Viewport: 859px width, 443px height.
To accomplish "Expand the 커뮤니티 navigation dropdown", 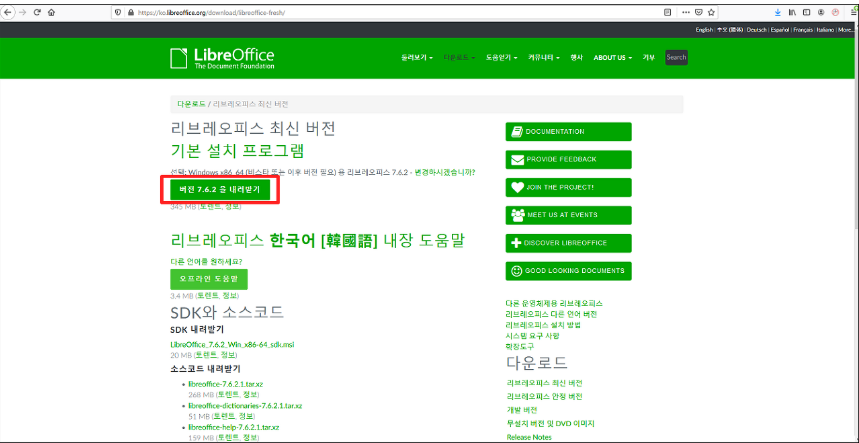I will pyautogui.click(x=543, y=57).
